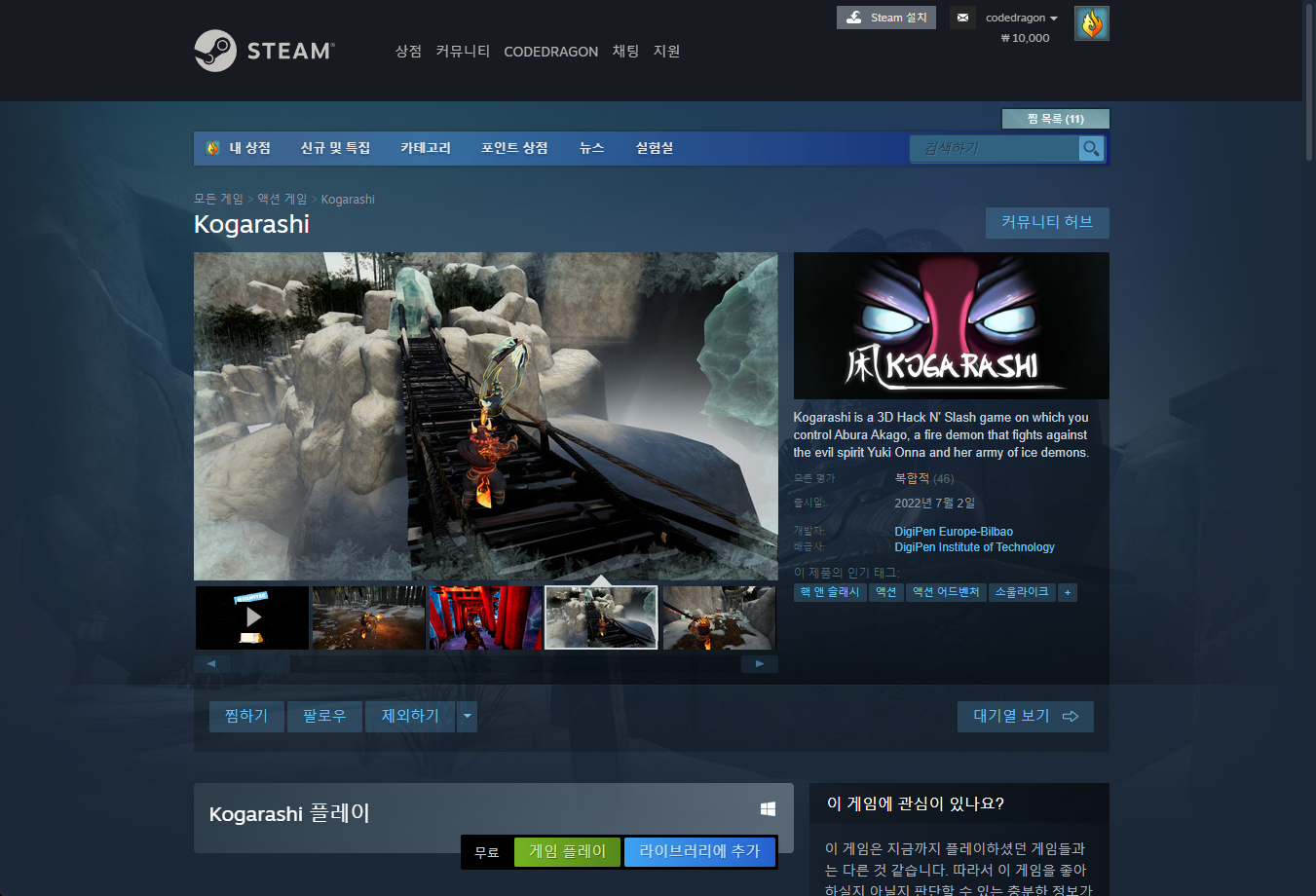
Task: Click the 액션 어드벤처 tag
Action: 945,592
